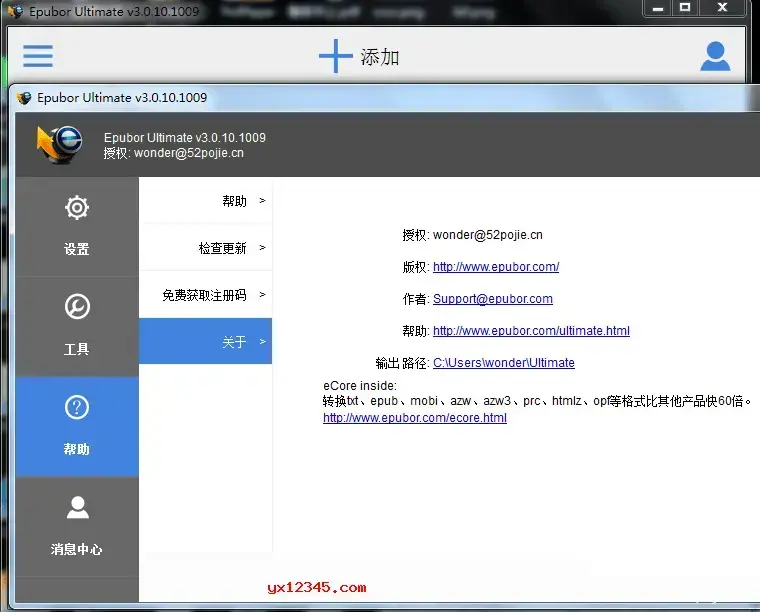Screen dimensions: 760x612
Task: Open output path C:\Users\wonder\Ultimate link
Action: coord(504,362)
